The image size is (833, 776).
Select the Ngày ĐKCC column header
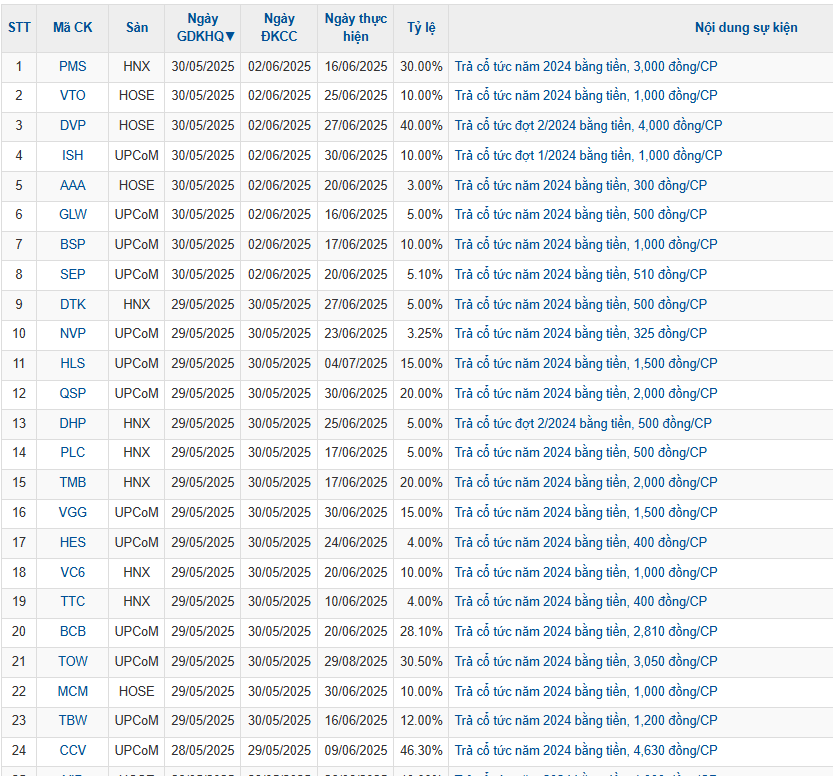click(x=279, y=28)
